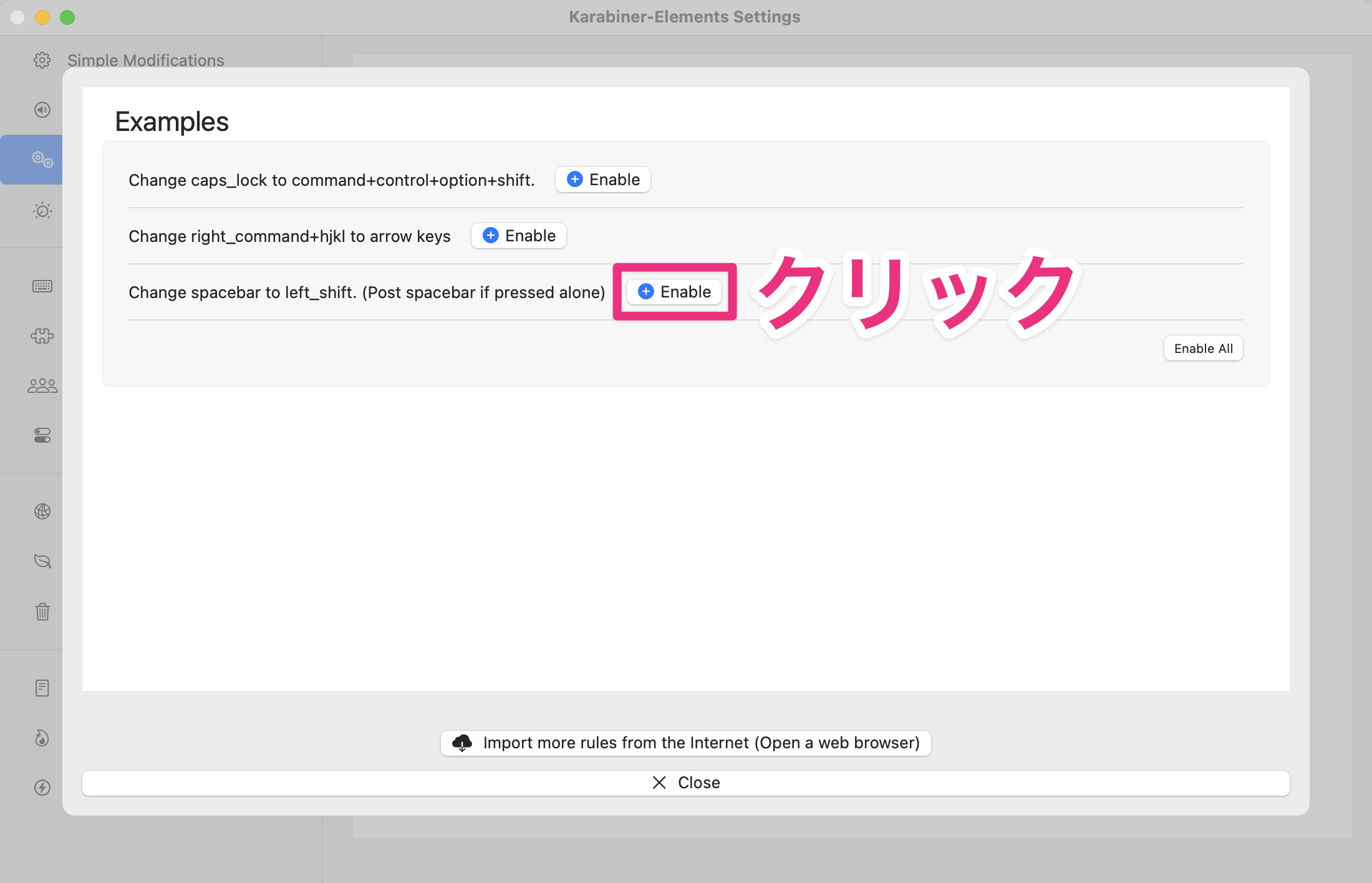The height and width of the screenshot is (883, 1372).
Task: Enable spacebar to left_shift rule
Action: pyautogui.click(x=674, y=291)
